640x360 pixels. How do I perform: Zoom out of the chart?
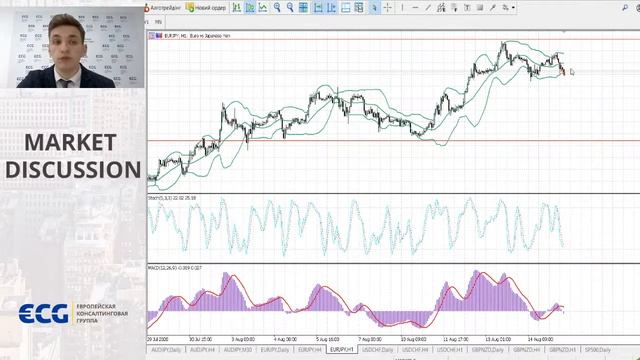(290, 7)
